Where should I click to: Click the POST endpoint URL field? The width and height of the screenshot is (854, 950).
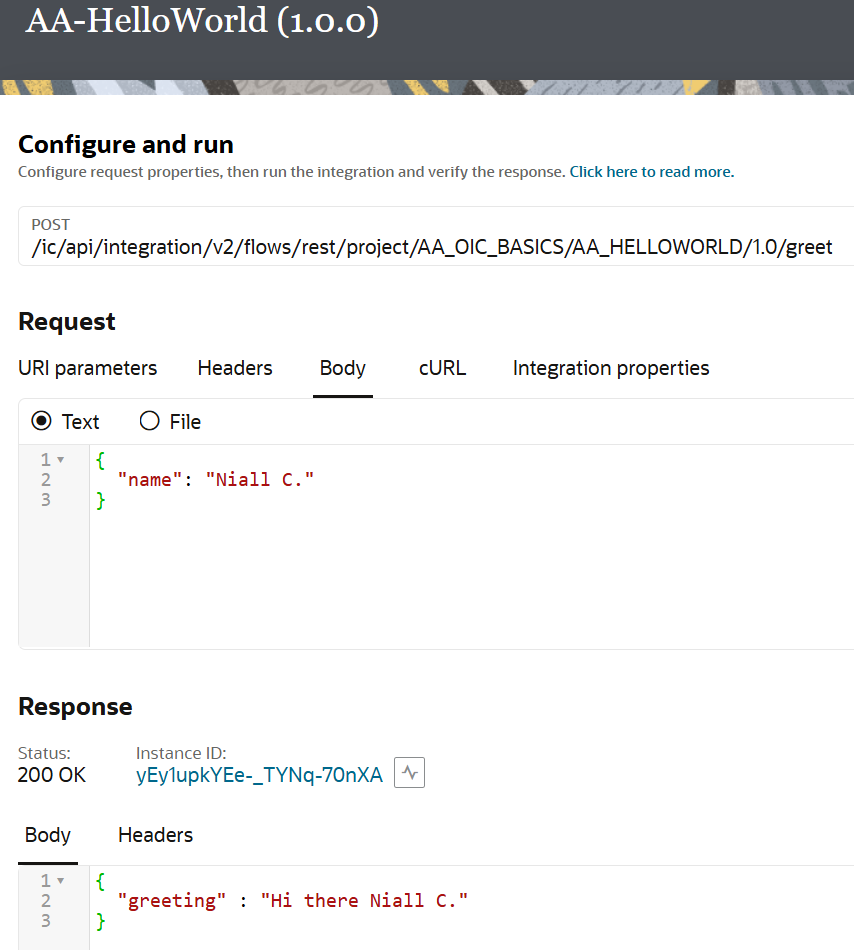click(x=432, y=247)
